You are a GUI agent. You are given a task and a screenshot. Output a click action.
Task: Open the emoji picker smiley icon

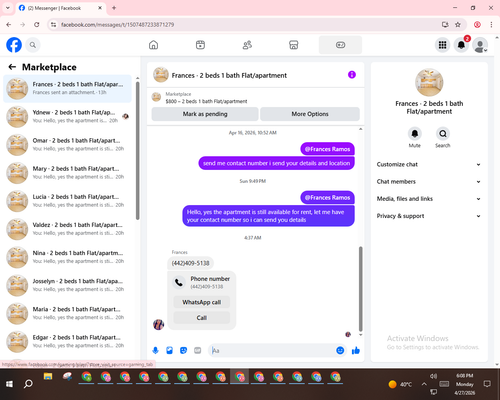(x=340, y=350)
